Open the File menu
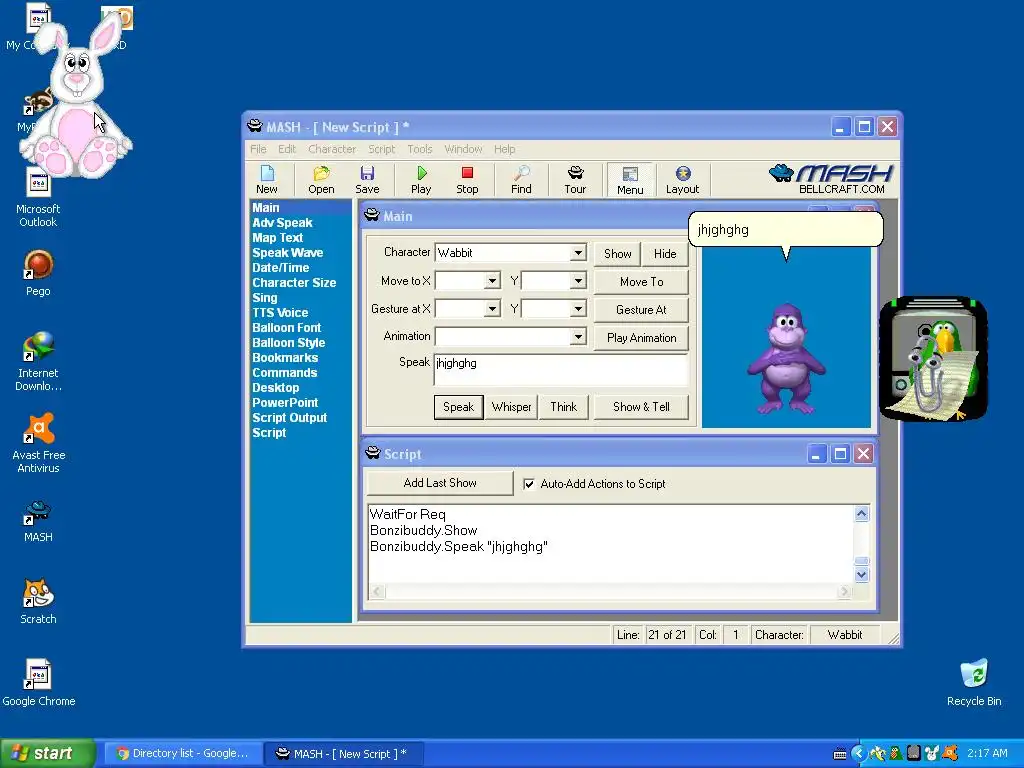Viewport: 1024px width, 768px height. tap(258, 149)
